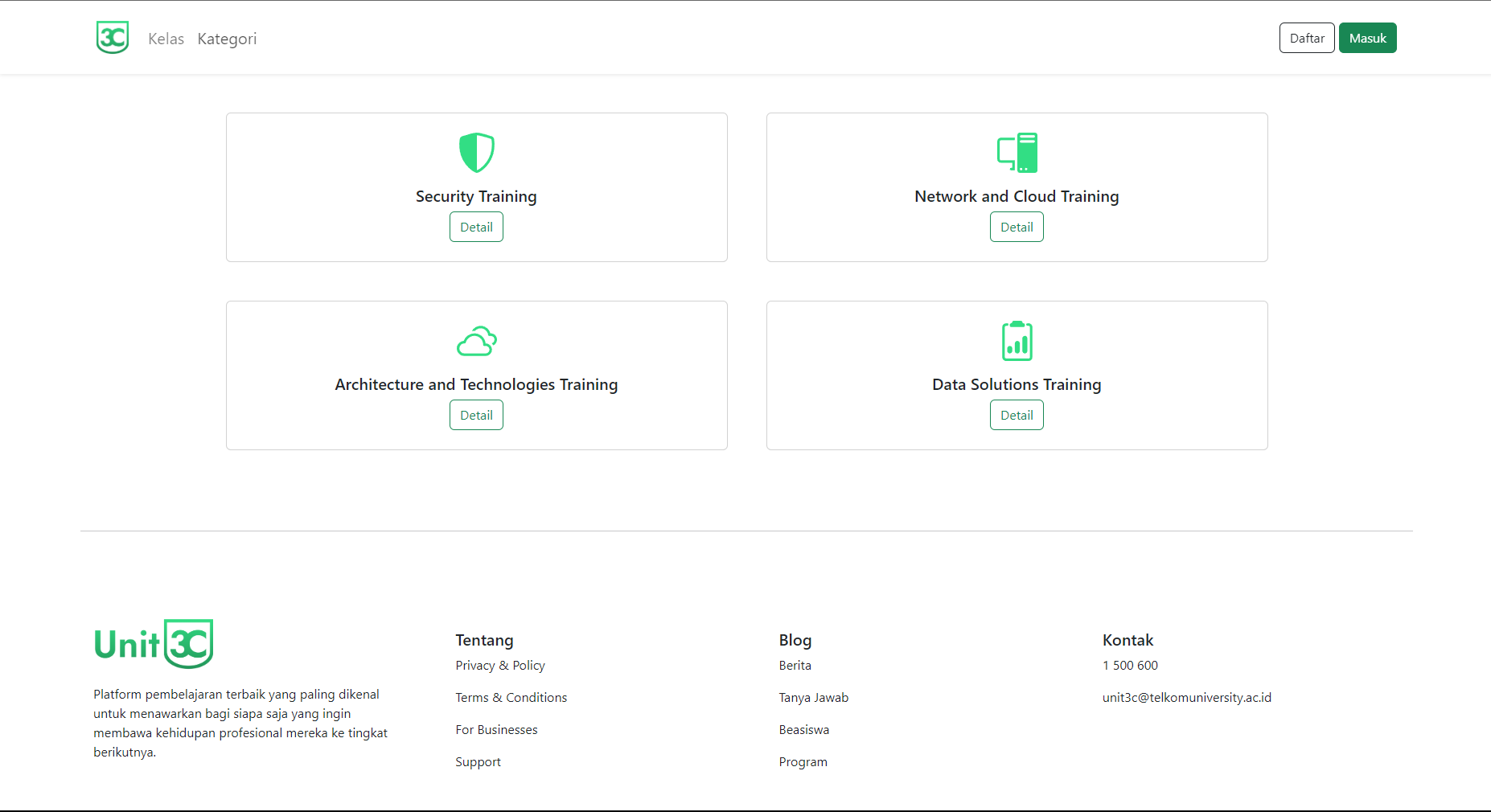Image resolution: width=1491 pixels, height=812 pixels.
Task: Click the unit3c@telkomuniversity.ac.id email link
Action: tap(1187, 697)
